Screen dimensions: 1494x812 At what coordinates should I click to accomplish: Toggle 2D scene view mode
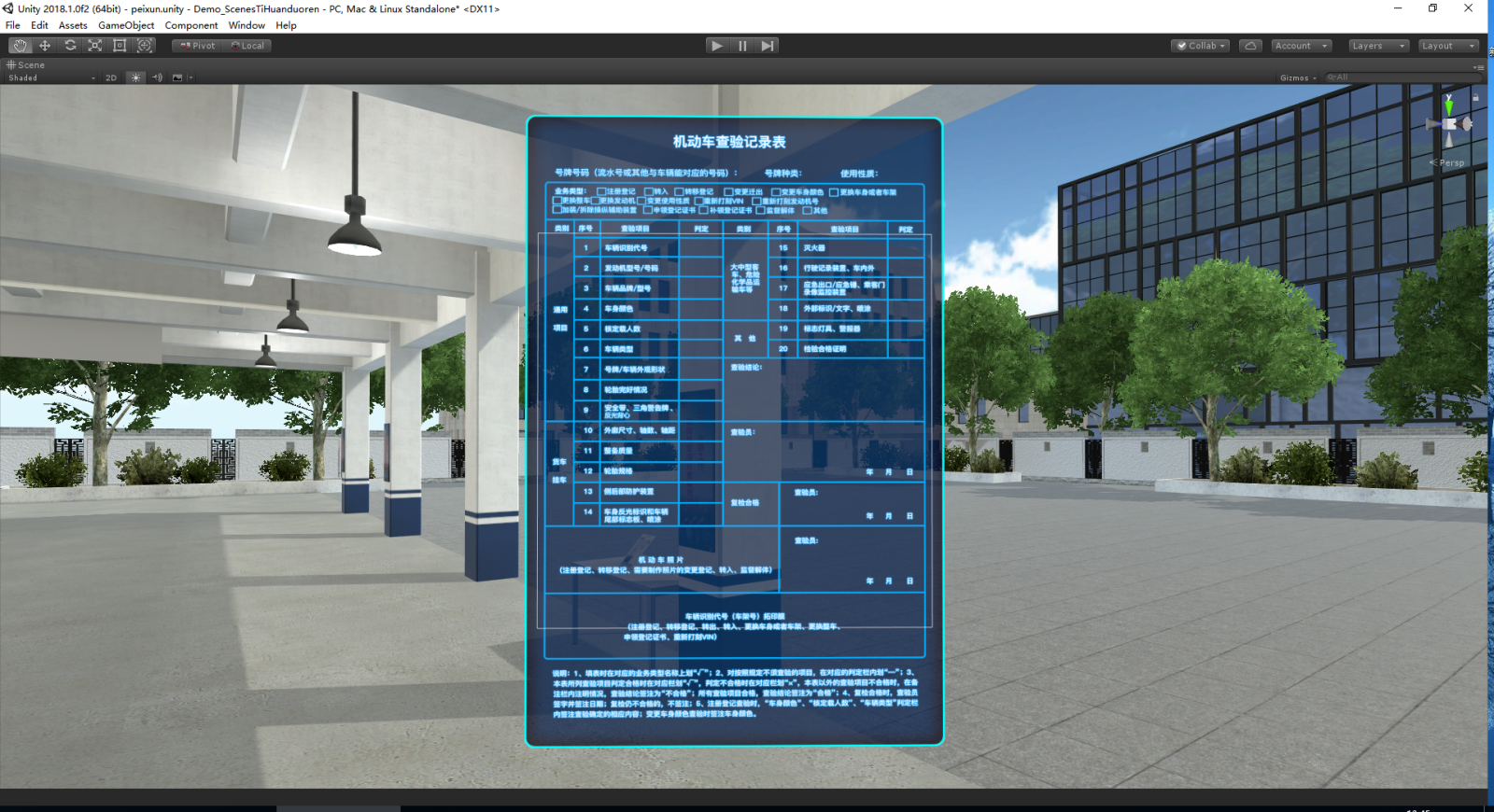click(x=111, y=78)
